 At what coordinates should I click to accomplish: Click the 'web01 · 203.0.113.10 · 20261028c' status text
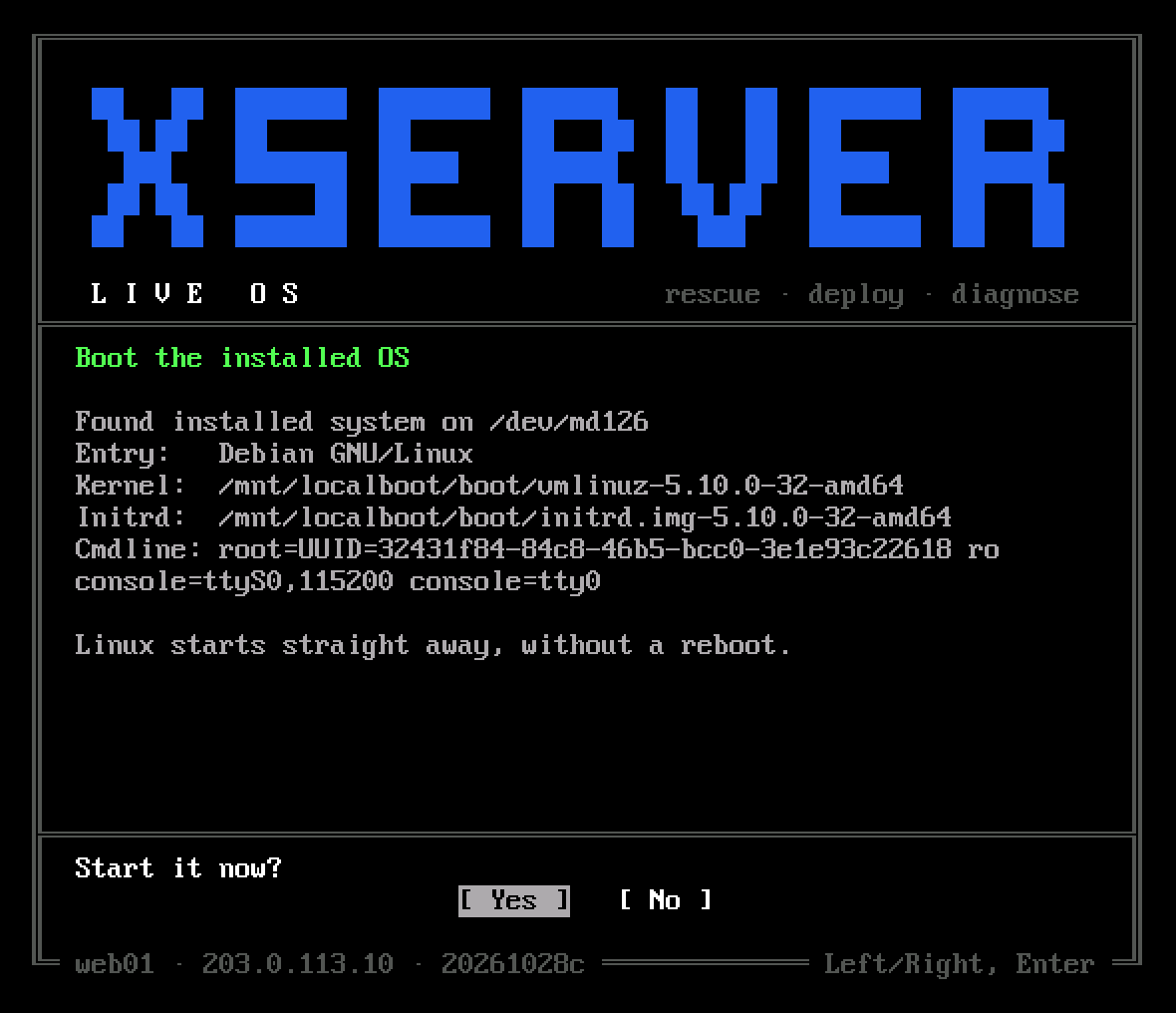click(329, 964)
